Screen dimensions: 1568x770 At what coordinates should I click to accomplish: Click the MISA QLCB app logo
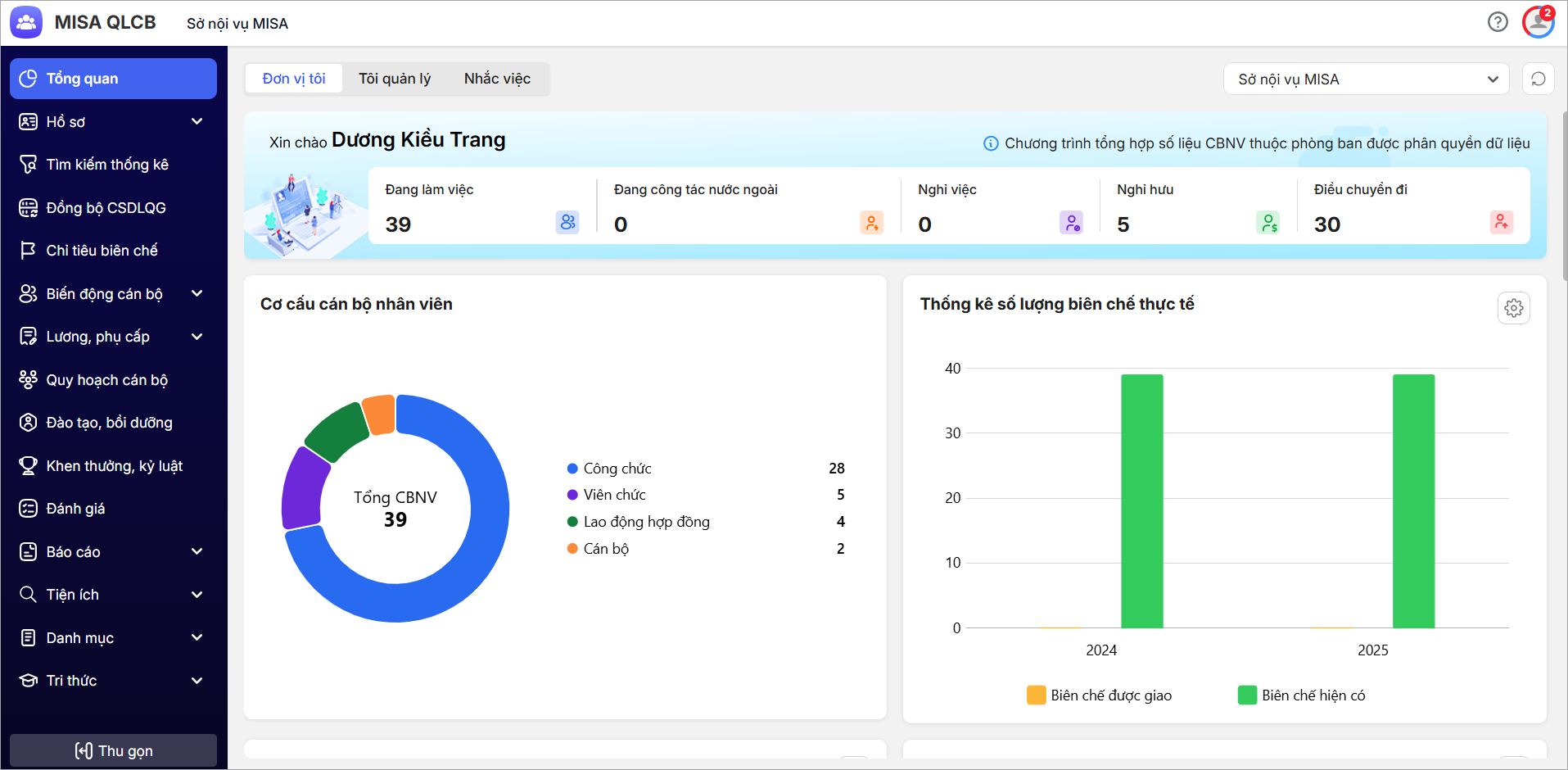pos(26,22)
